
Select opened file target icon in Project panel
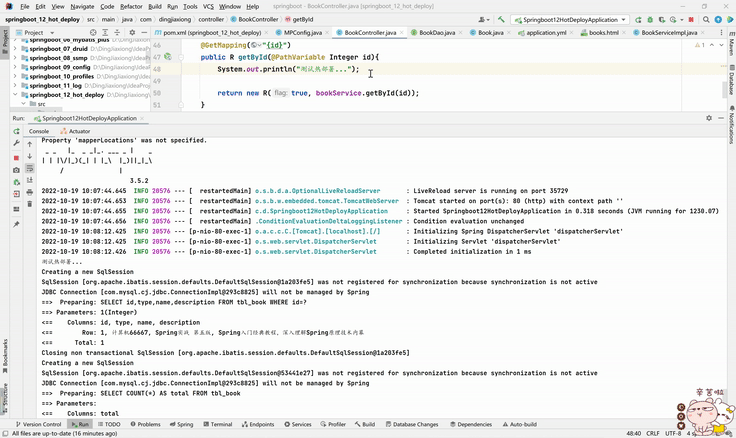click(93, 32)
